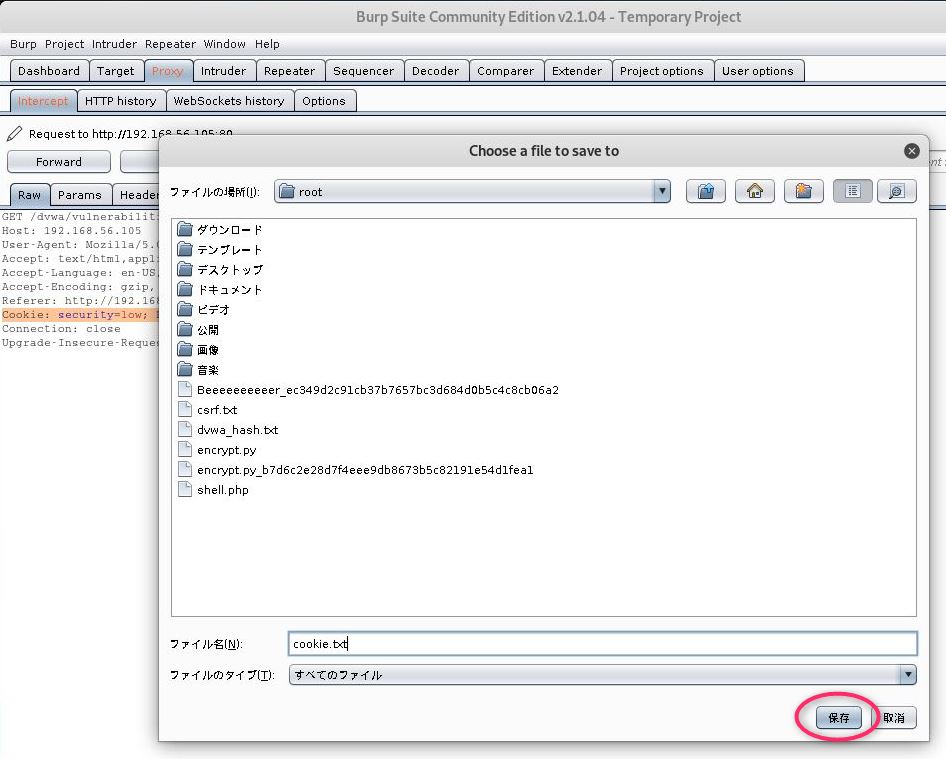This screenshot has height=759, width=946.
Task: Open the Project menu
Action: point(65,44)
